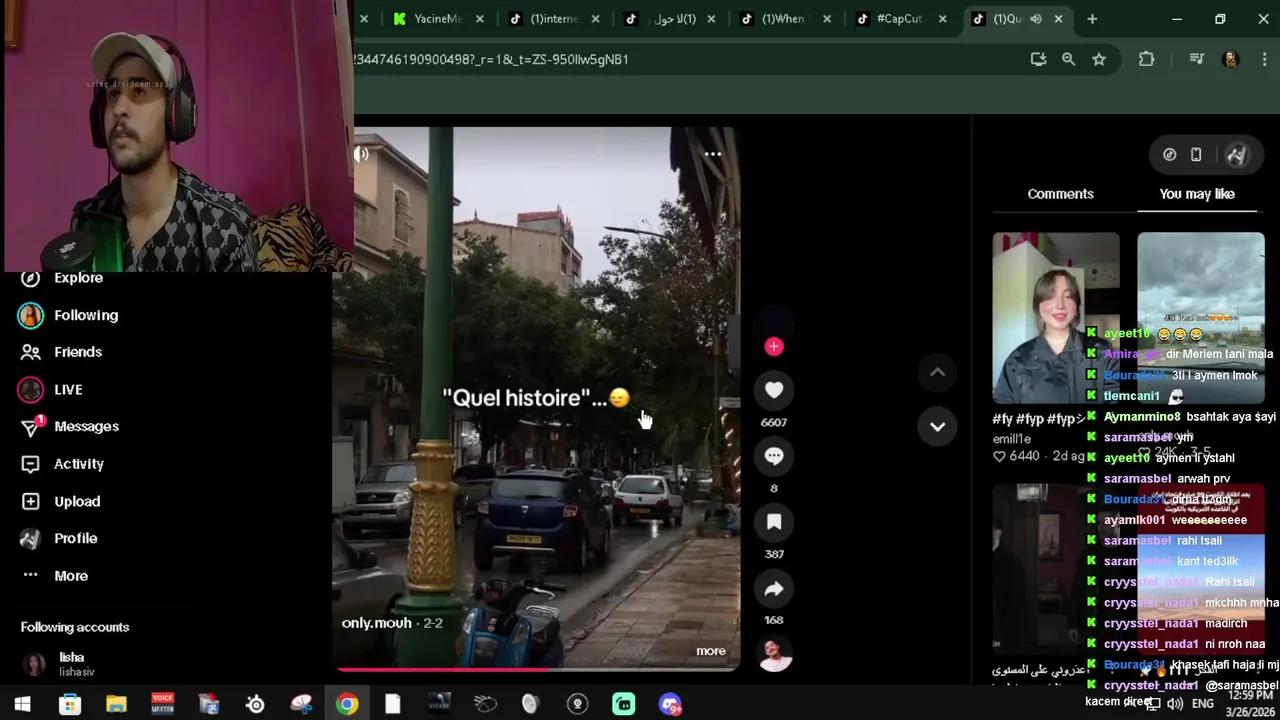Viewport: 1280px width, 720px height.
Task: Open the get app phone icon
Action: click(x=1196, y=154)
